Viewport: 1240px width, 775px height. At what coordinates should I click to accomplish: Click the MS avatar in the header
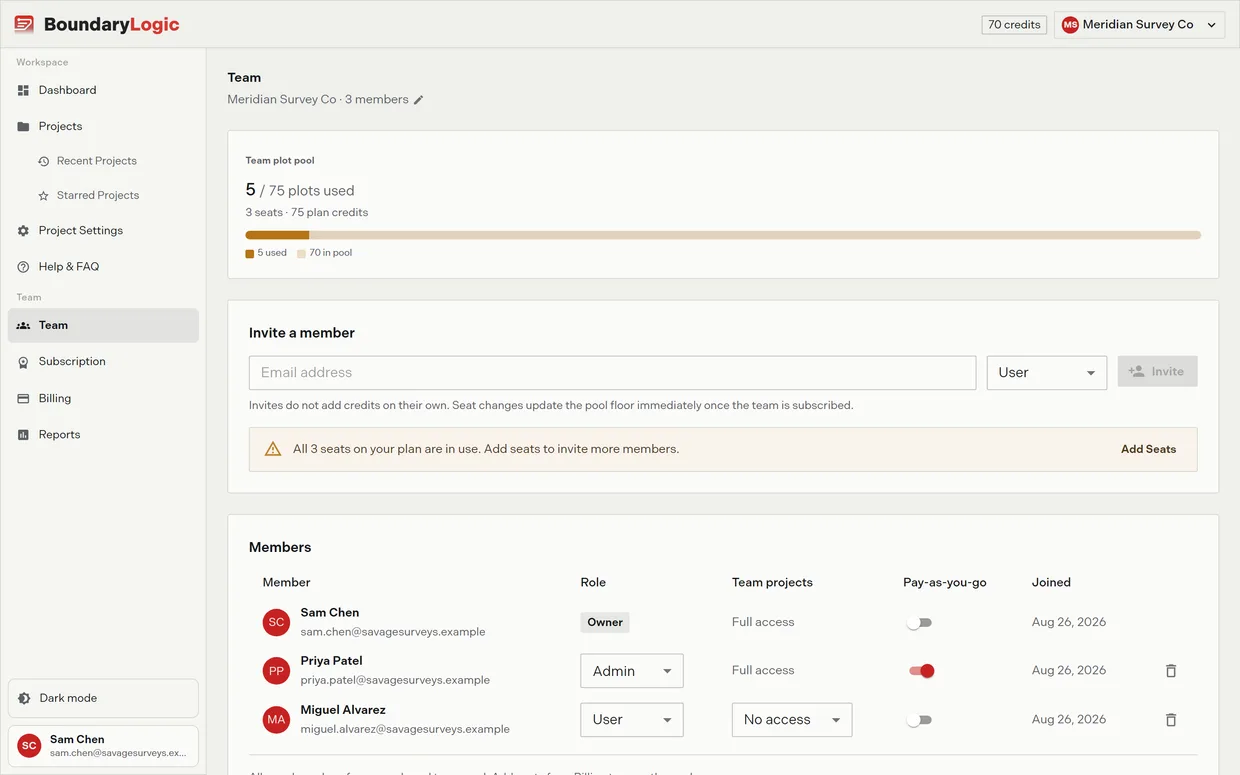point(1070,25)
